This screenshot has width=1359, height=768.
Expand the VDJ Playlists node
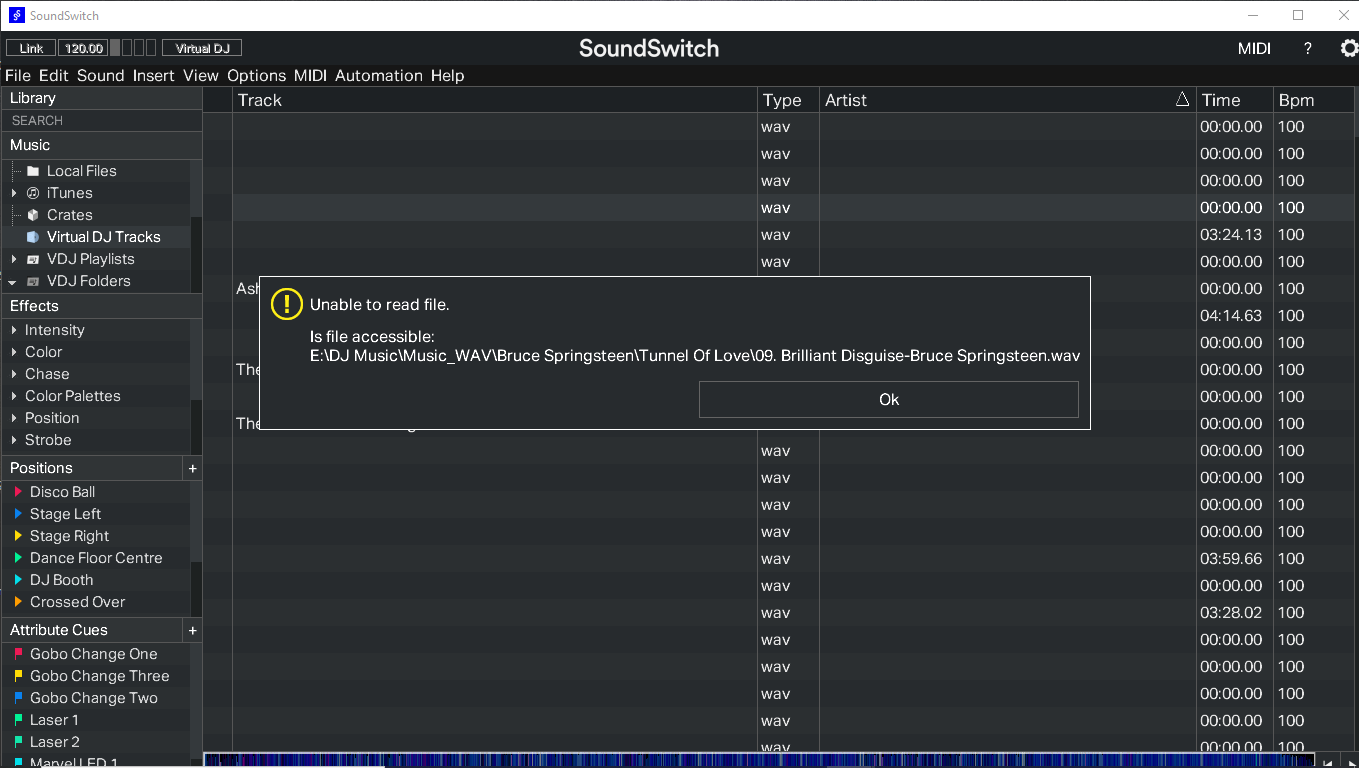tap(14, 259)
